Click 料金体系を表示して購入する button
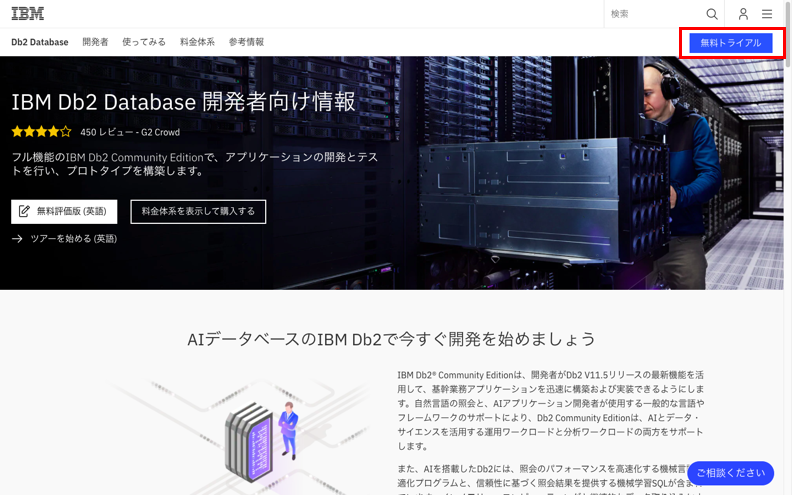The width and height of the screenshot is (792, 495). click(x=198, y=212)
